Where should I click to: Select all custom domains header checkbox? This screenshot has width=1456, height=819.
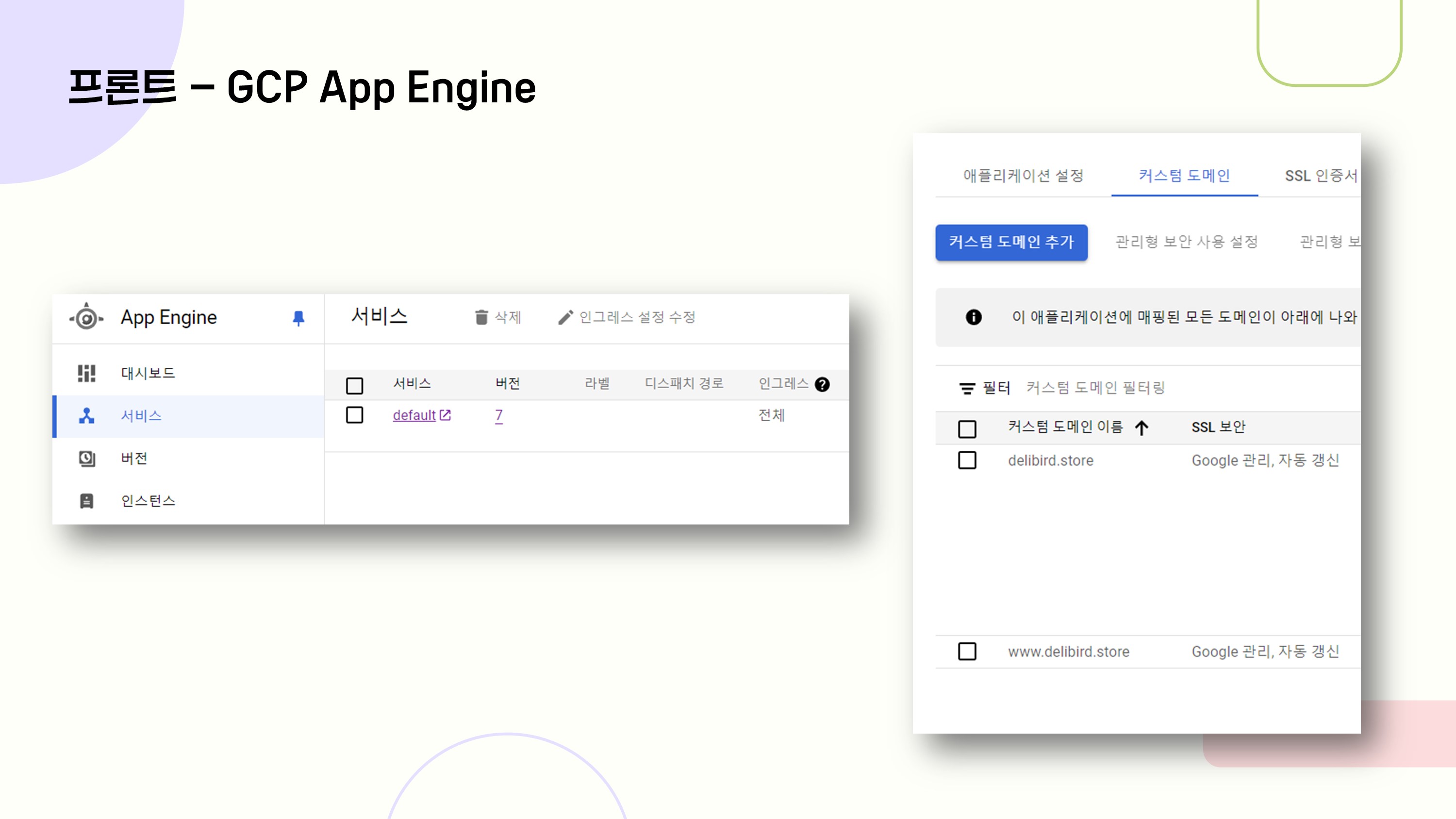tap(967, 428)
